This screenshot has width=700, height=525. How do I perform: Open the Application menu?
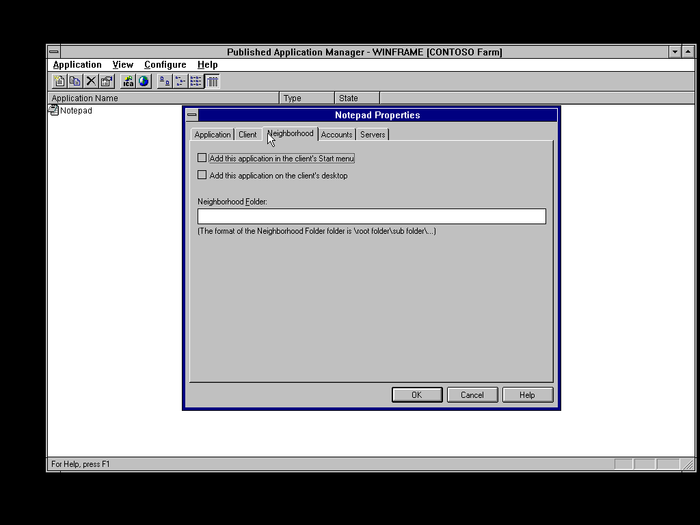77,65
